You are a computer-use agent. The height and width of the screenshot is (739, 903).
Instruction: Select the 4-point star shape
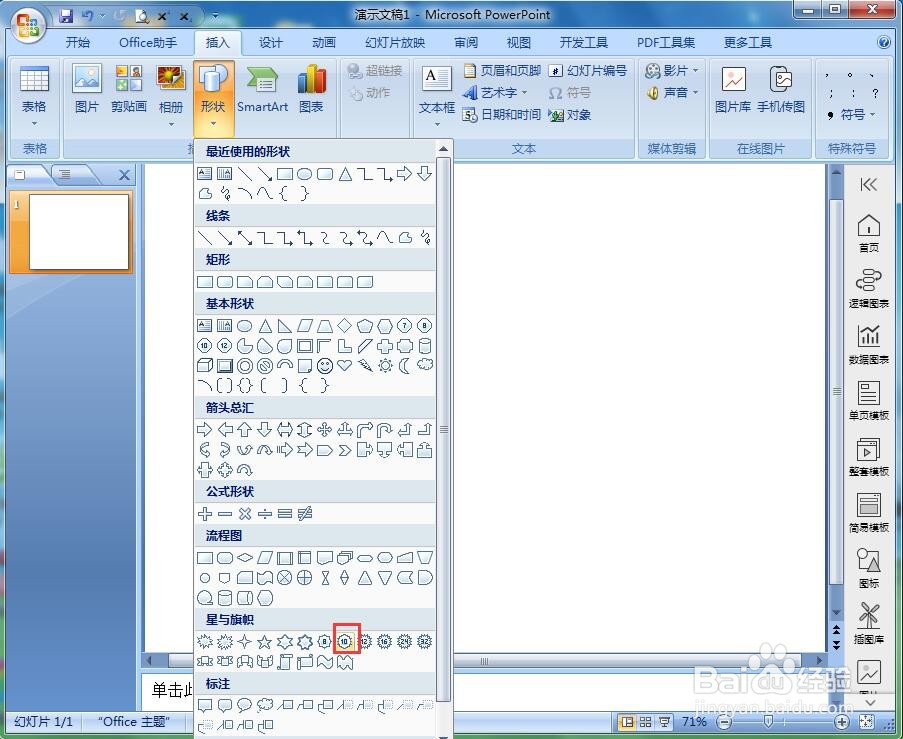point(244,641)
